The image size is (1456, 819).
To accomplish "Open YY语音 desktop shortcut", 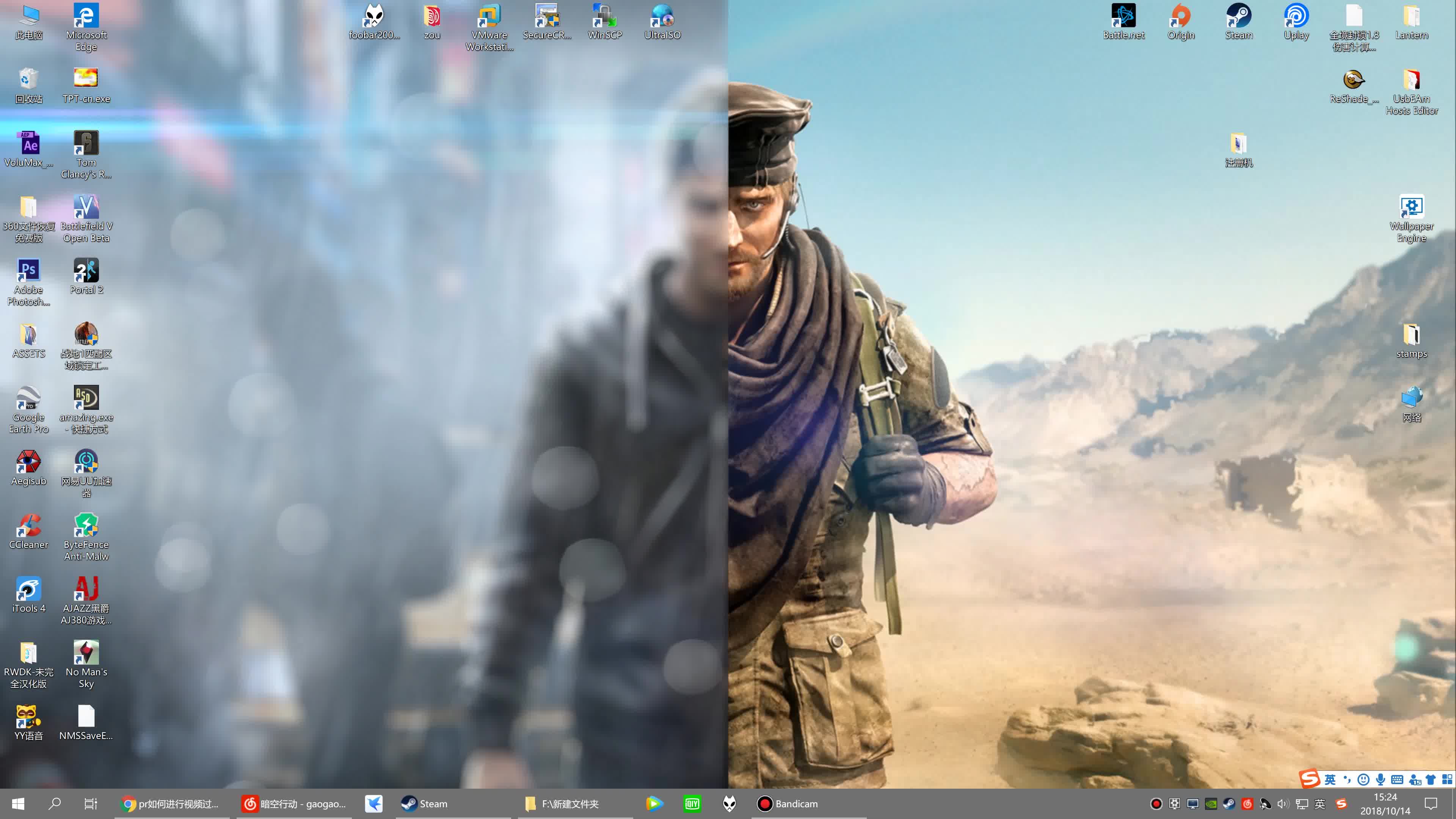I will coord(28,722).
